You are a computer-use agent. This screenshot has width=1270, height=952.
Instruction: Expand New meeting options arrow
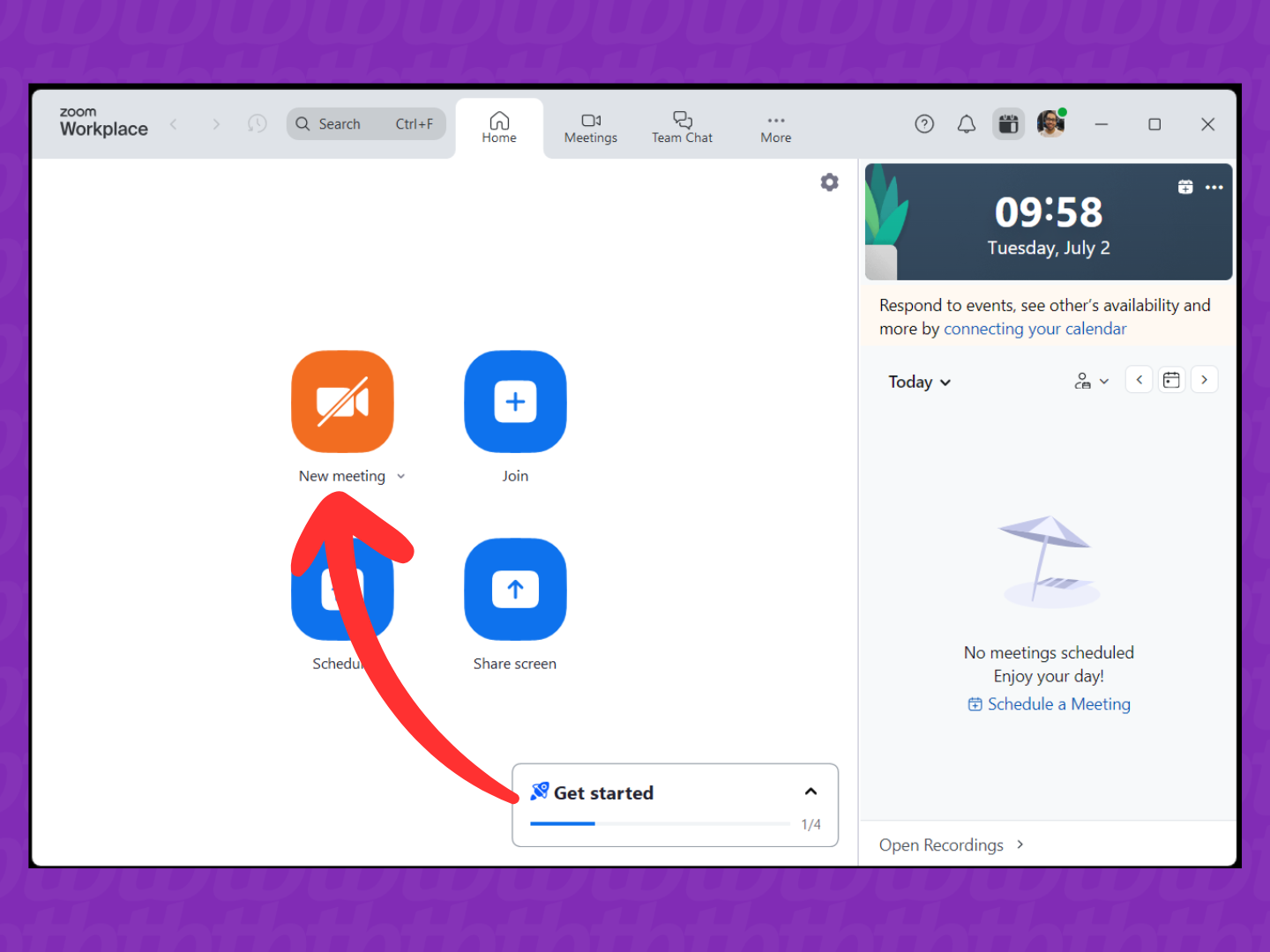[x=401, y=476]
